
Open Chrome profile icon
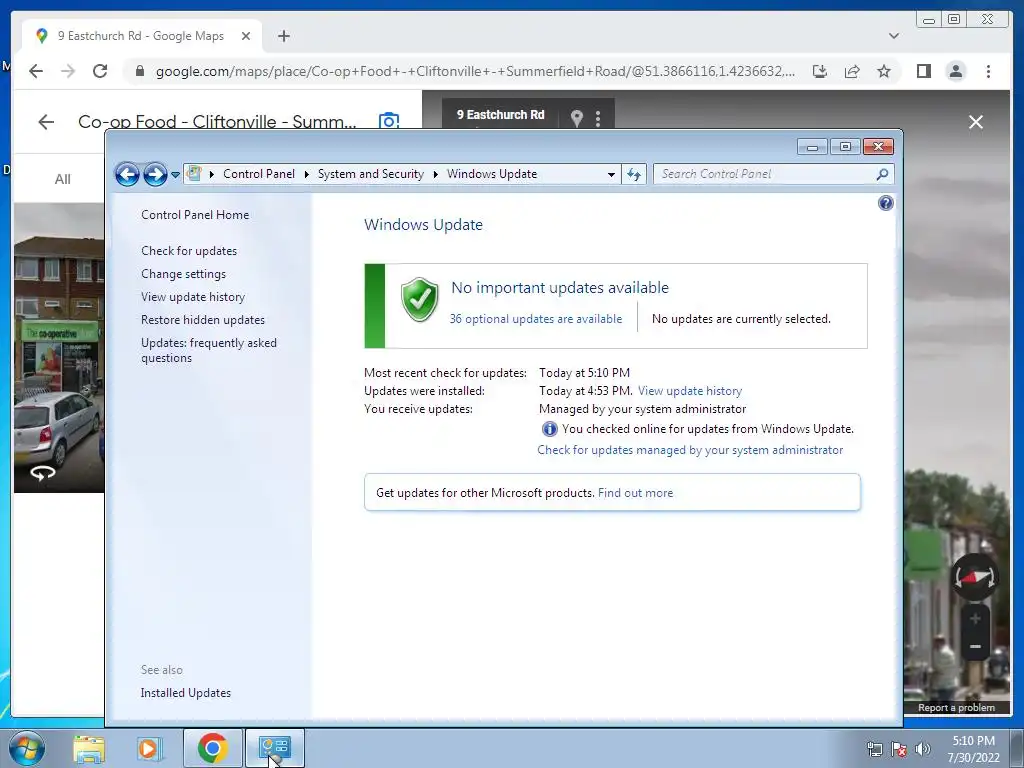pos(955,71)
